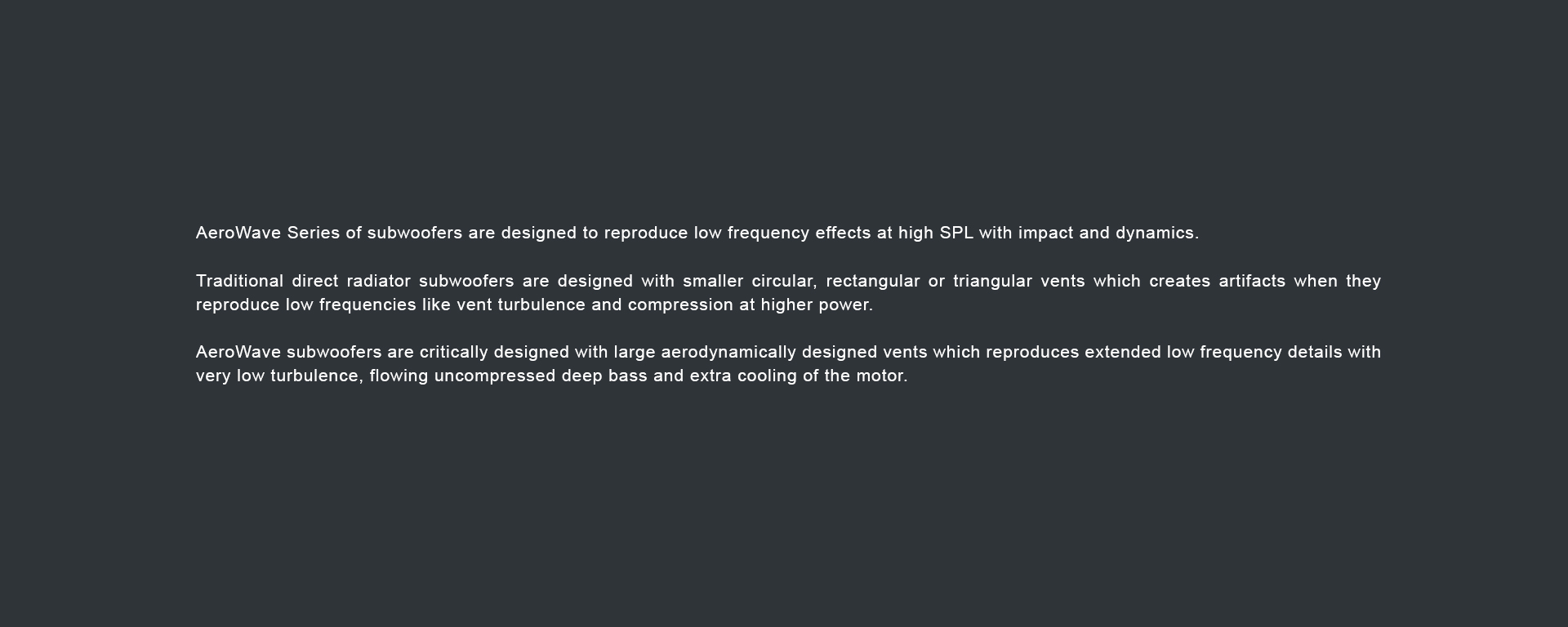Click the word 'uncompressed'
The image size is (1568, 627).
[x=495, y=376]
